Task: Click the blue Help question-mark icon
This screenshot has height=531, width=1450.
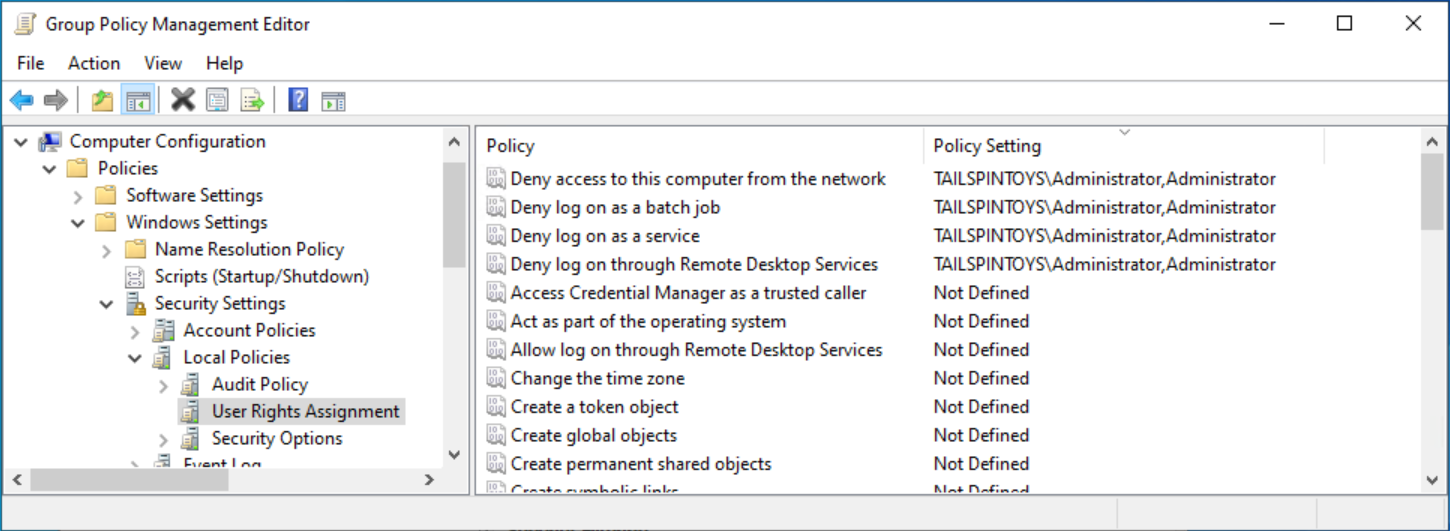Action: (x=298, y=100)
